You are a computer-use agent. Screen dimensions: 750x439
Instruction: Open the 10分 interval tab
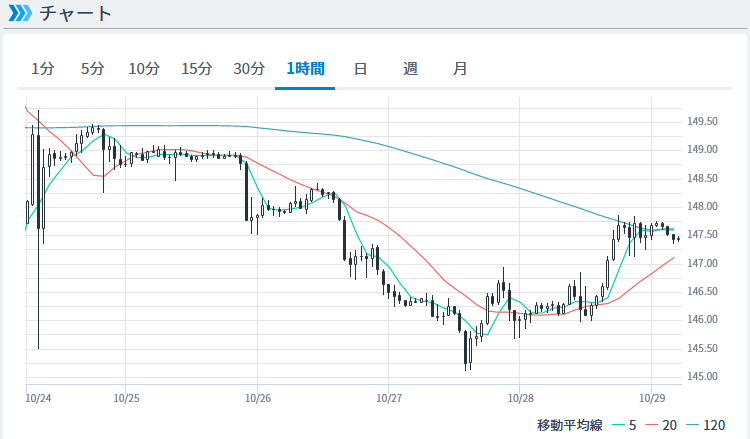pyautogui.click(x=144, y=69)
